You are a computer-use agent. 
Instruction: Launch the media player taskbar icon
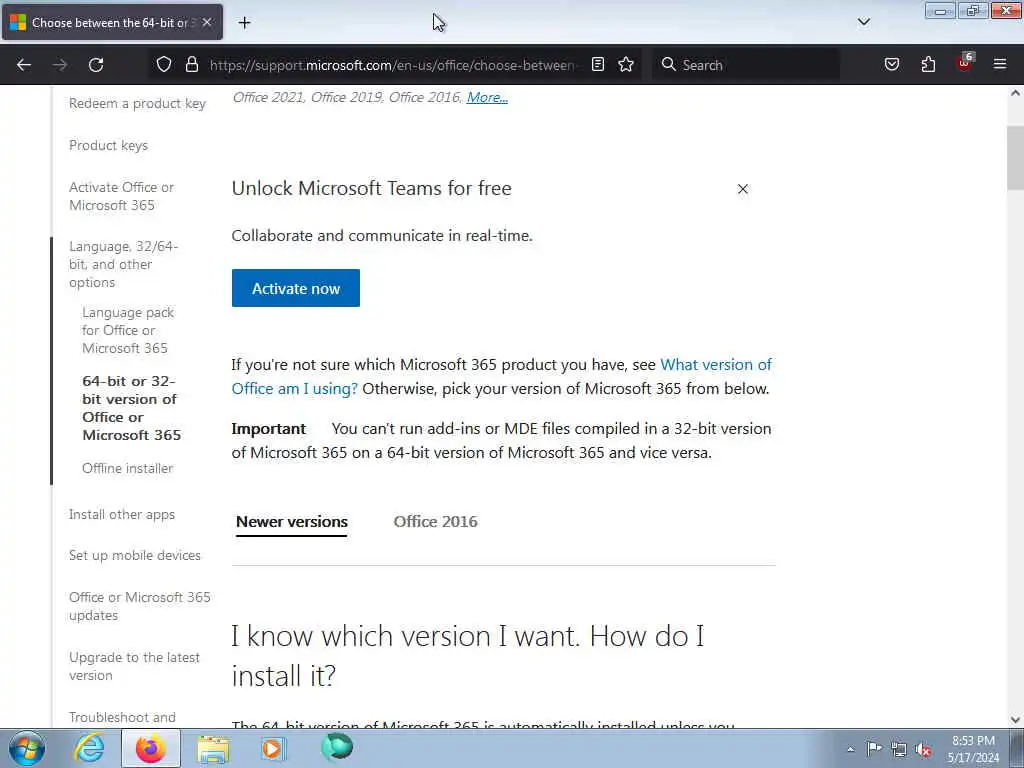(273, 748)
